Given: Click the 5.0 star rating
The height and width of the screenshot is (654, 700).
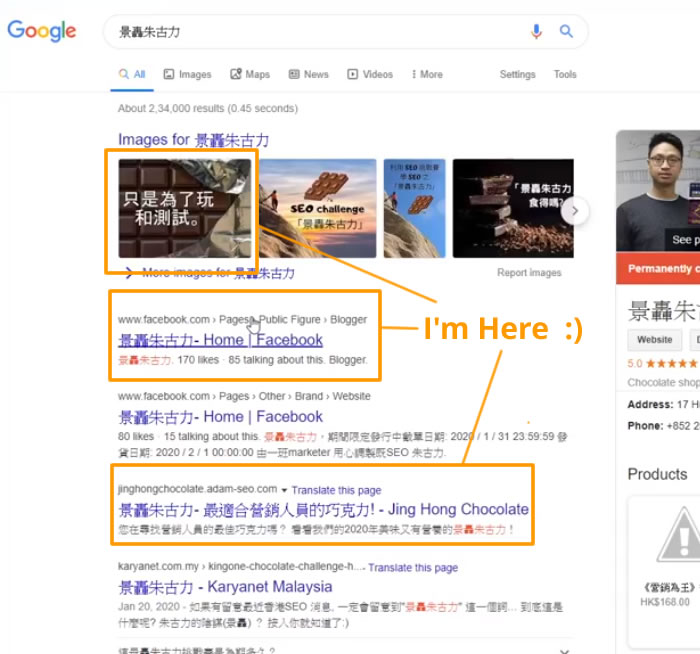Looking at the screenshot, I should point(662,363).
